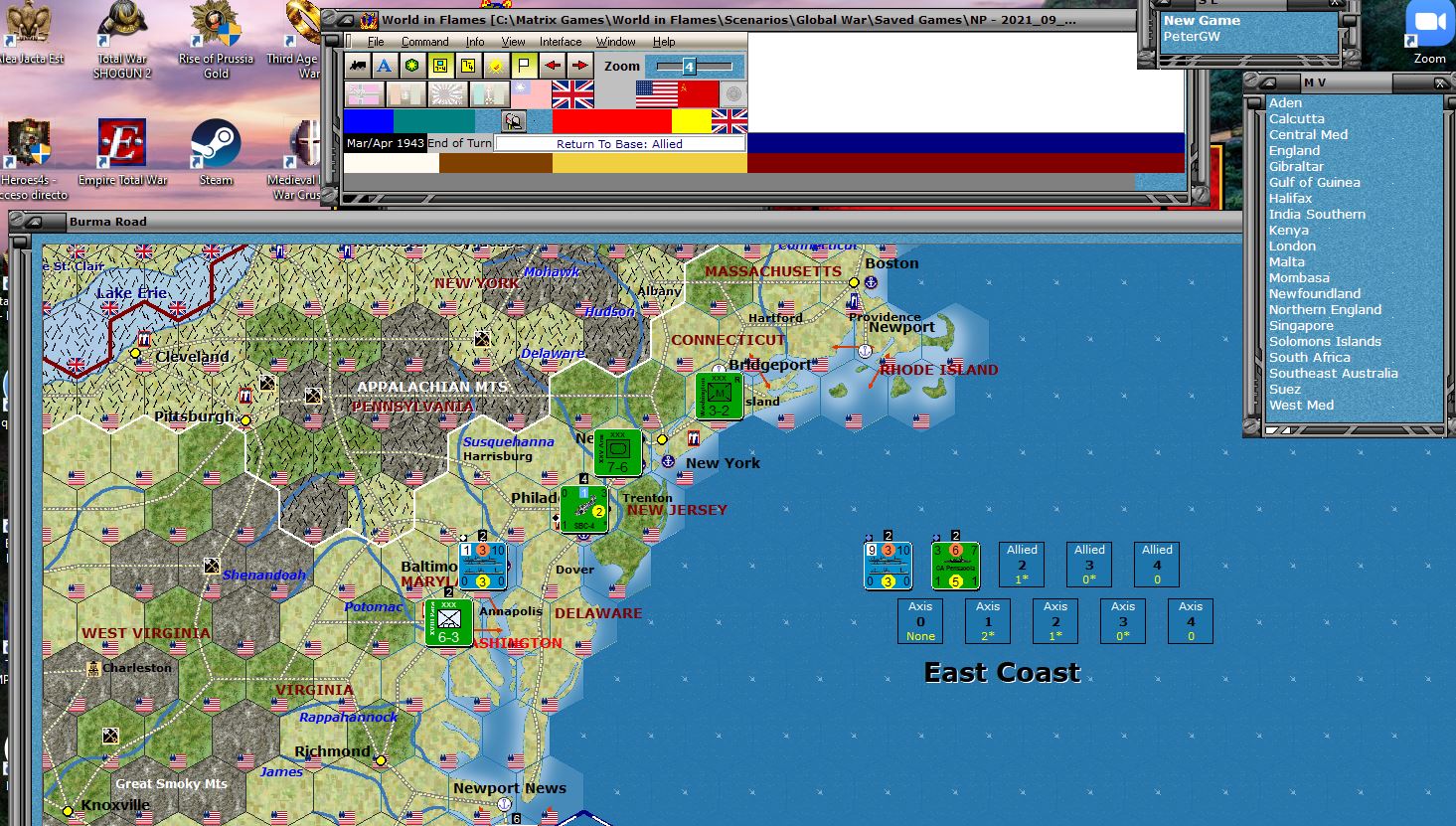Click the dimmed Italian flag button
Screen dimensions: 1456x826
pyautogui.click(x=405, y=94)
